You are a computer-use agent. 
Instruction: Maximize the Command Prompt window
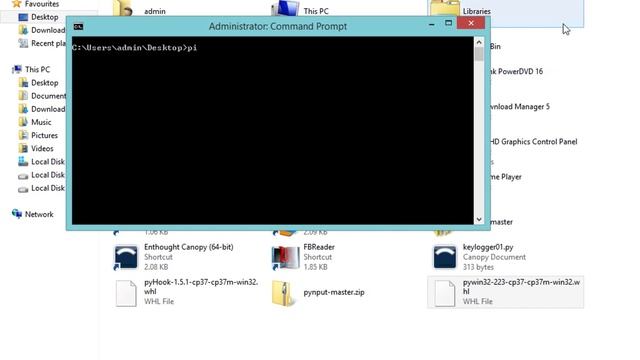(x=448, y=23)
